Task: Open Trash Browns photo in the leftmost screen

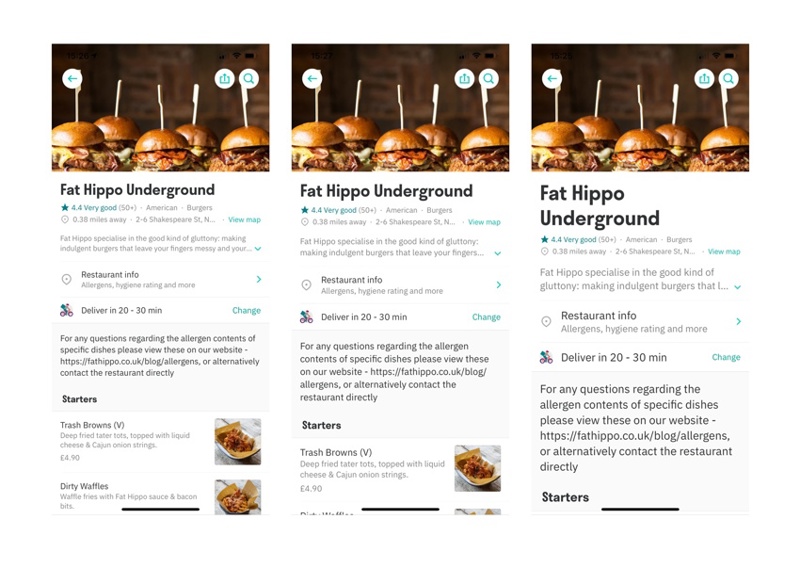Action: point(238,441)
